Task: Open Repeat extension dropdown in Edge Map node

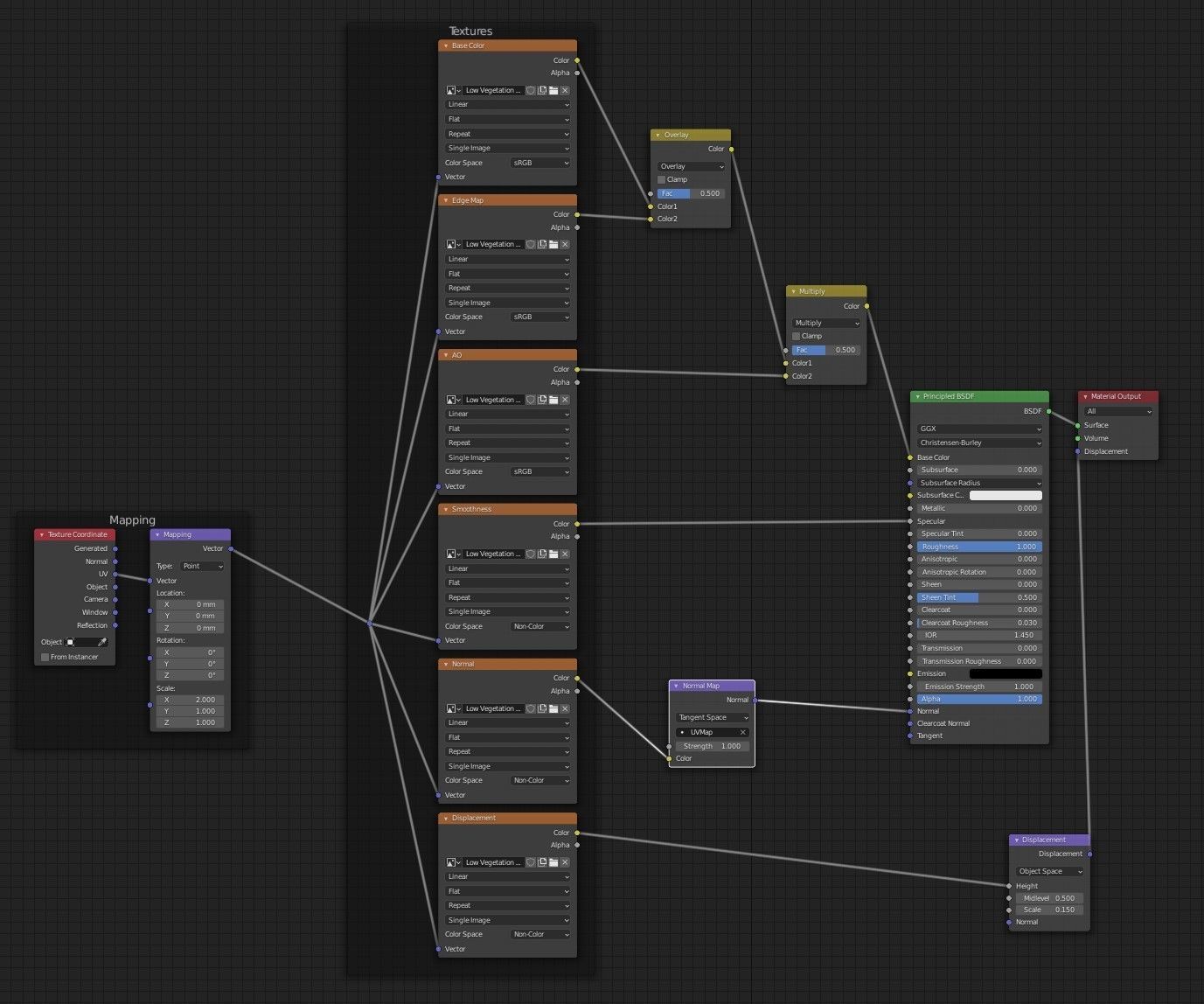Action: (508, 288)
